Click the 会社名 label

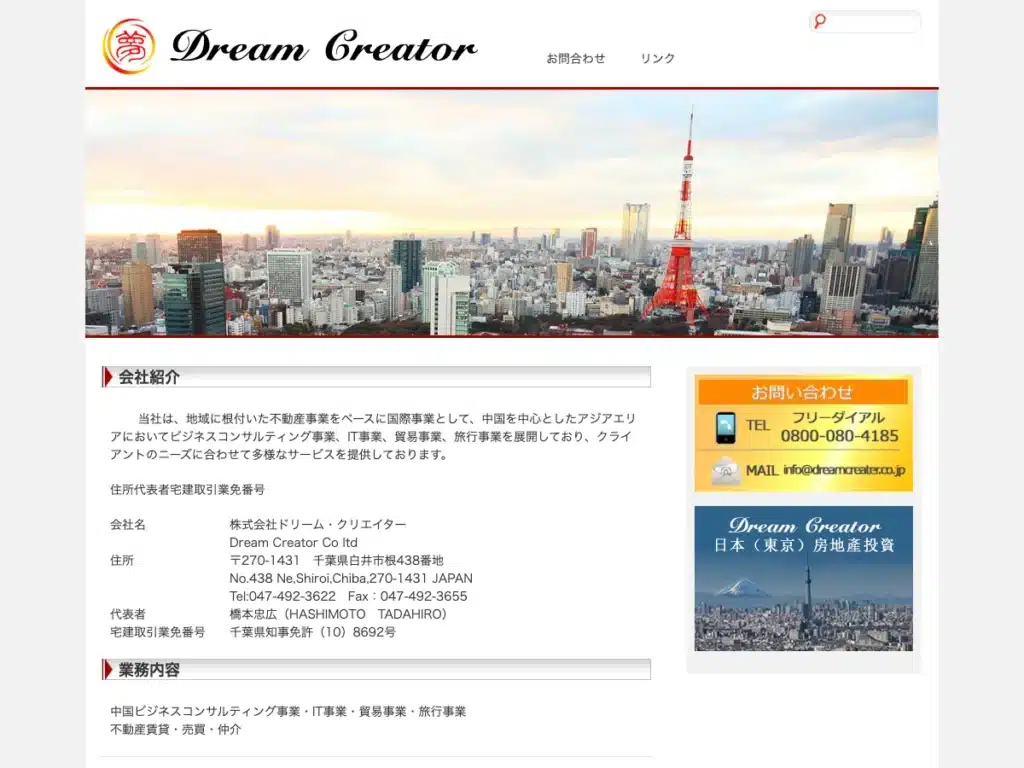(127, 524)
